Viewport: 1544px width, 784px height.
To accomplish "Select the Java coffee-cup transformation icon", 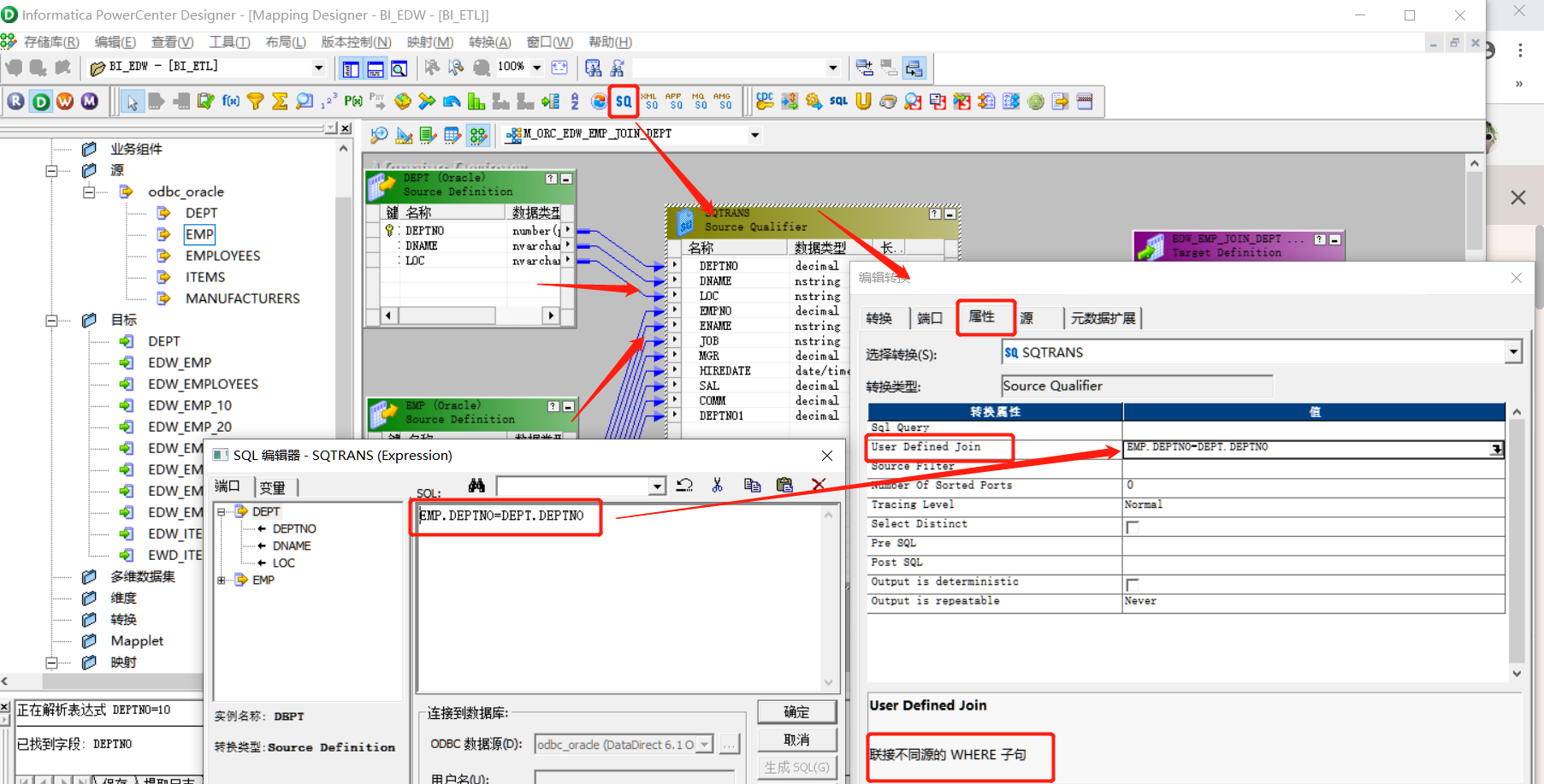I will pos(888,101).
